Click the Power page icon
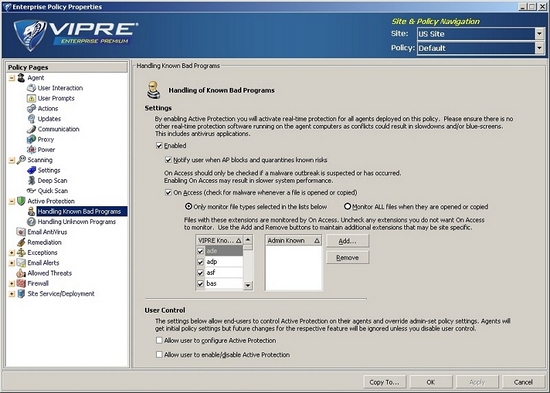This screenshot has width=550, height=393. tap(32, 149)
